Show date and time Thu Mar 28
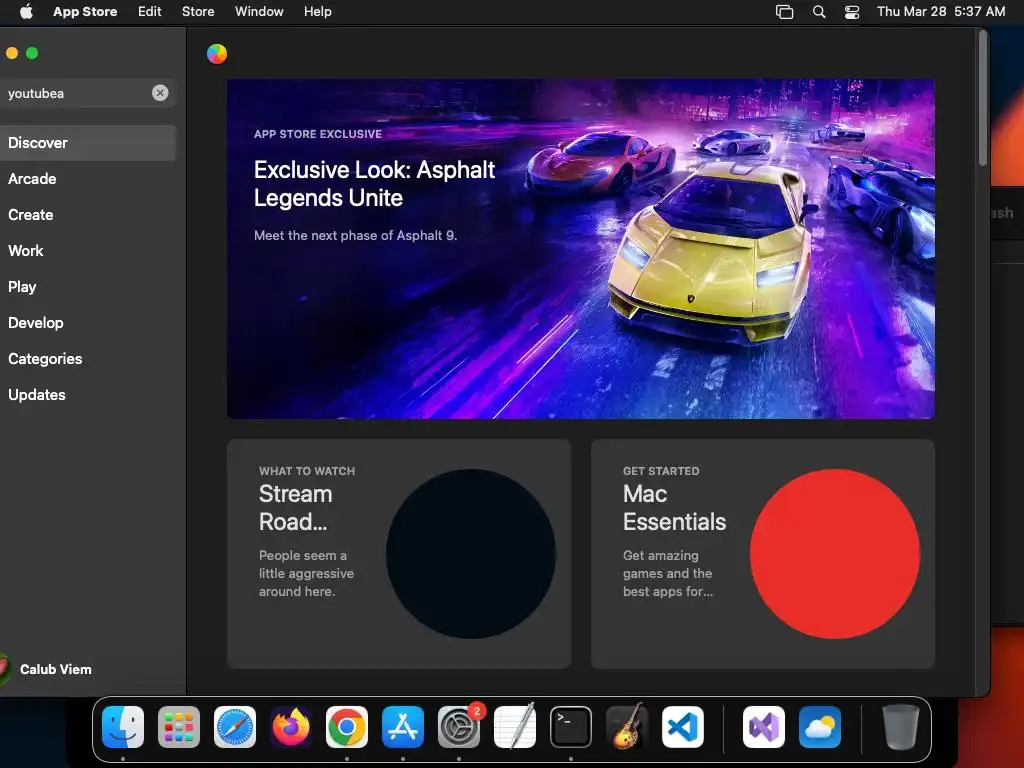 pos(941,12)
